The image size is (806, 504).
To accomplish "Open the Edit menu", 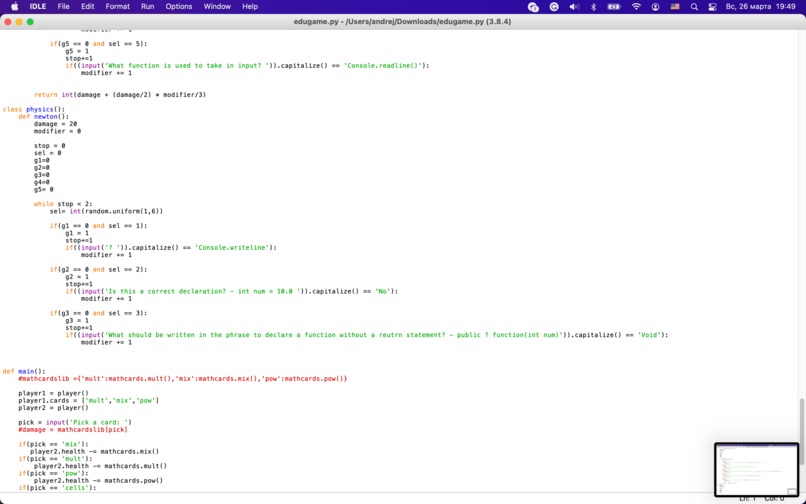I will pos(87,7).
